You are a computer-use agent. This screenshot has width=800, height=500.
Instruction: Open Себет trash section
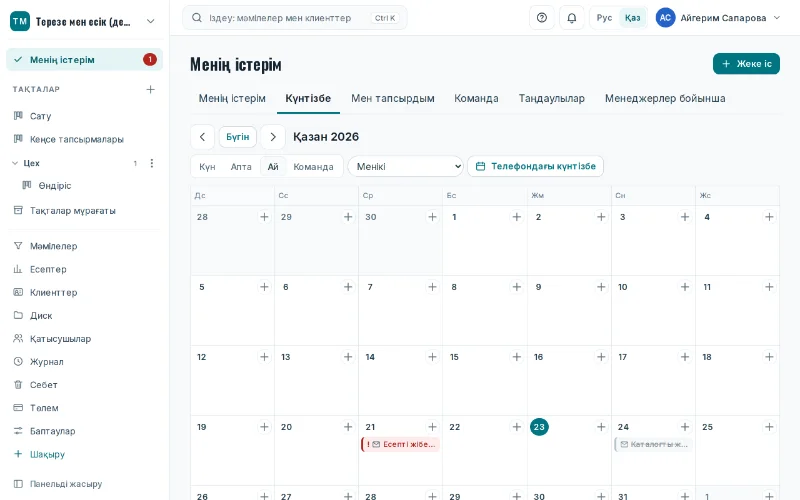pyautogui.click(x=84, y=385)
